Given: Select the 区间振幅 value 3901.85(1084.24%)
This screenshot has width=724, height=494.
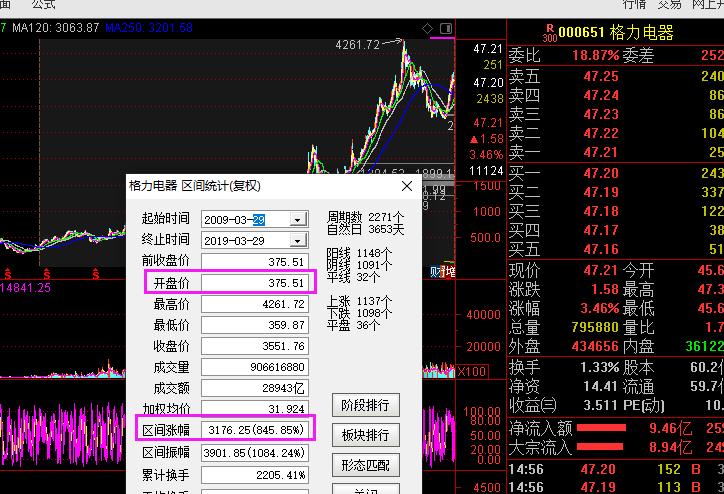Looking at the screenshot, I should click(255, 452).
